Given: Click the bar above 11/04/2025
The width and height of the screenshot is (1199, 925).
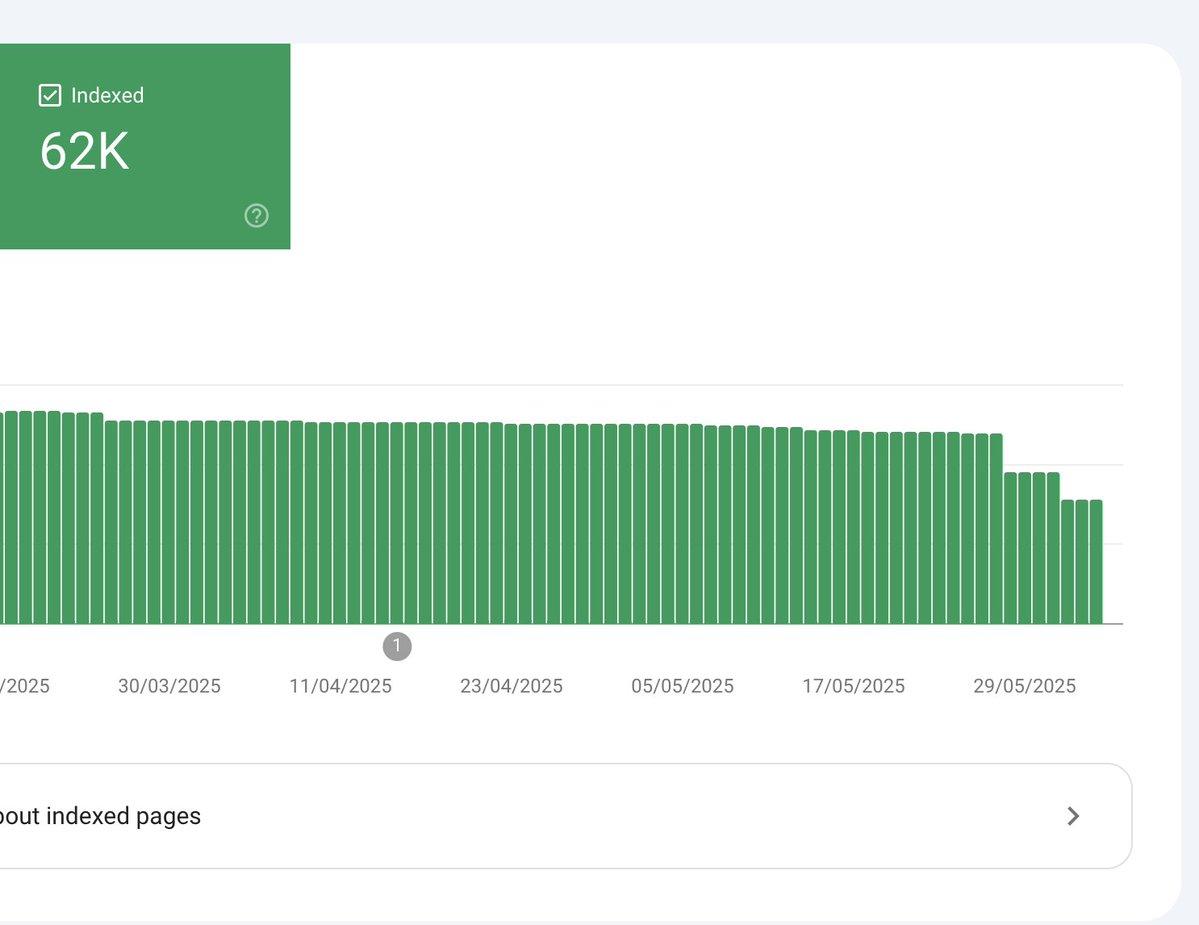Looking at the screenshot, I should (340, 523).
